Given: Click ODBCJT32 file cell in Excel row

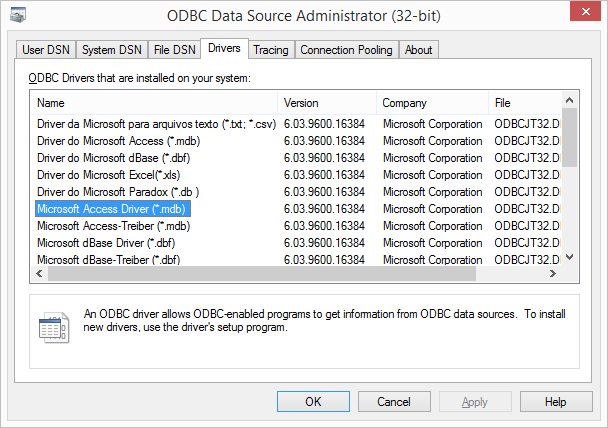Looking at the screenshot, I should pyautogui.click(x=527, y=175).
